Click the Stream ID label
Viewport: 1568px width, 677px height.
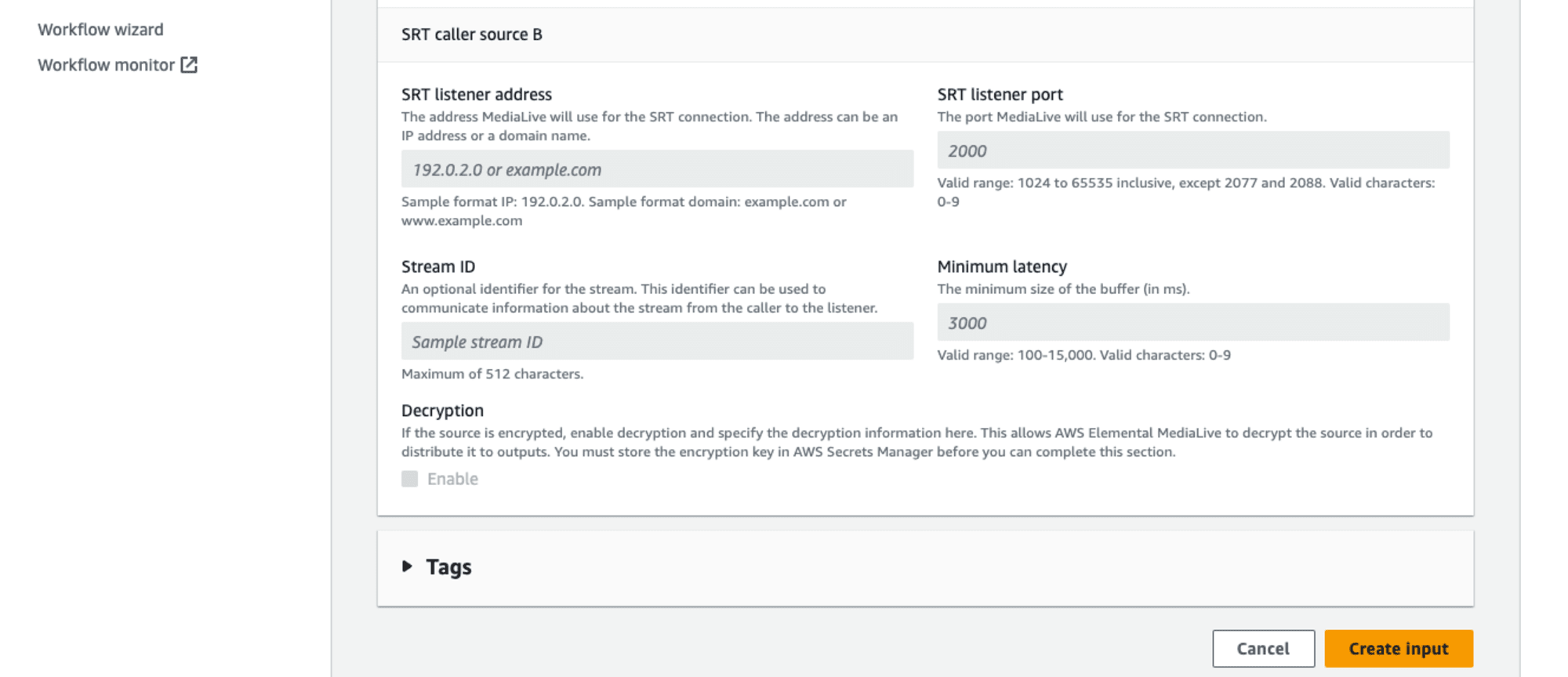point(438,266)
